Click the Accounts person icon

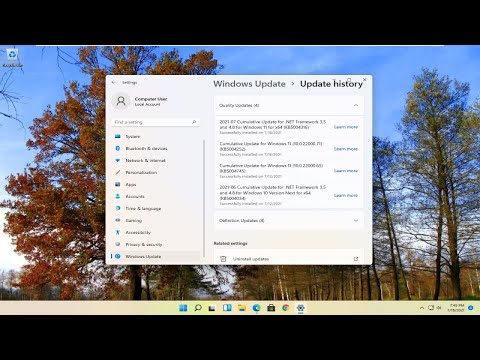pos(118,196)
